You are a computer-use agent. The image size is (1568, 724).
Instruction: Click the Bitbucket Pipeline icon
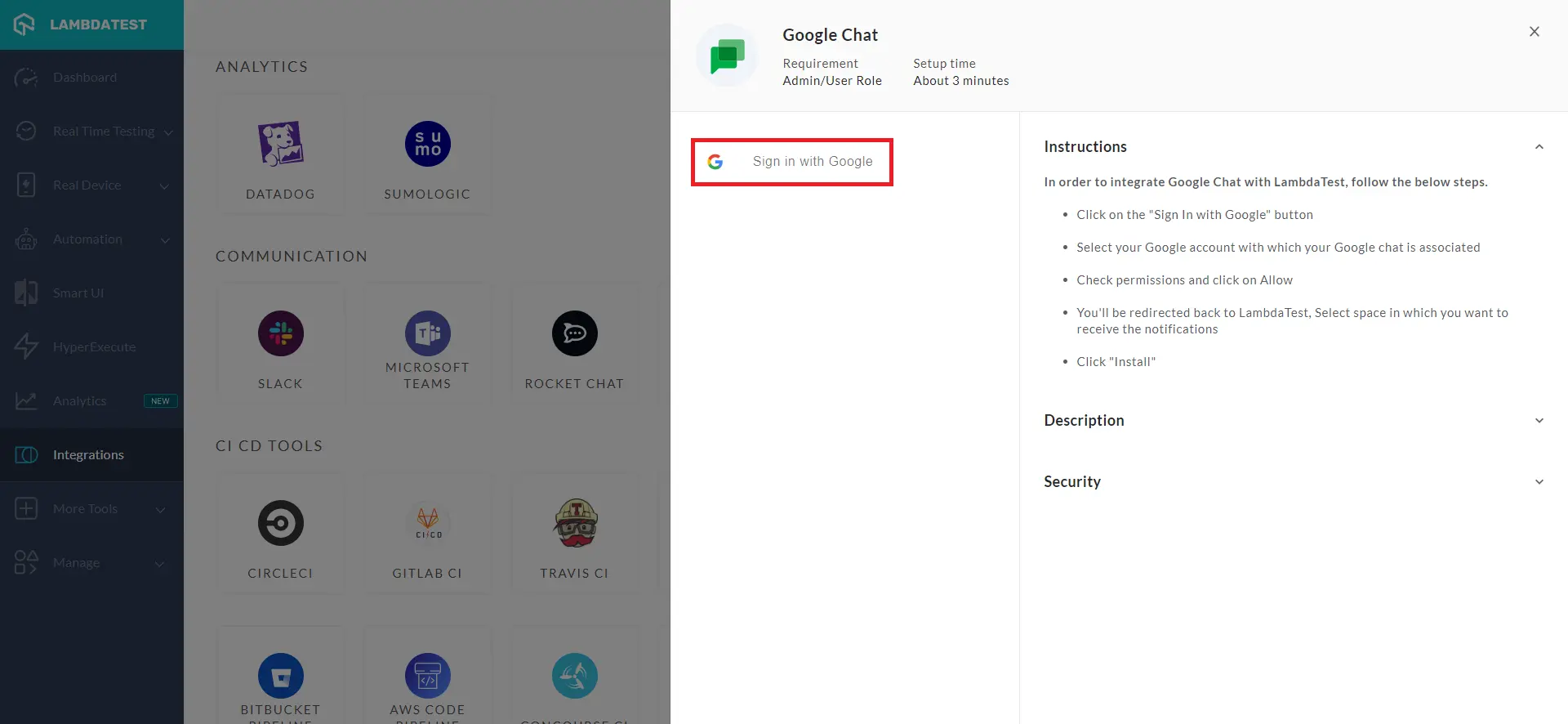pos(280,677)
